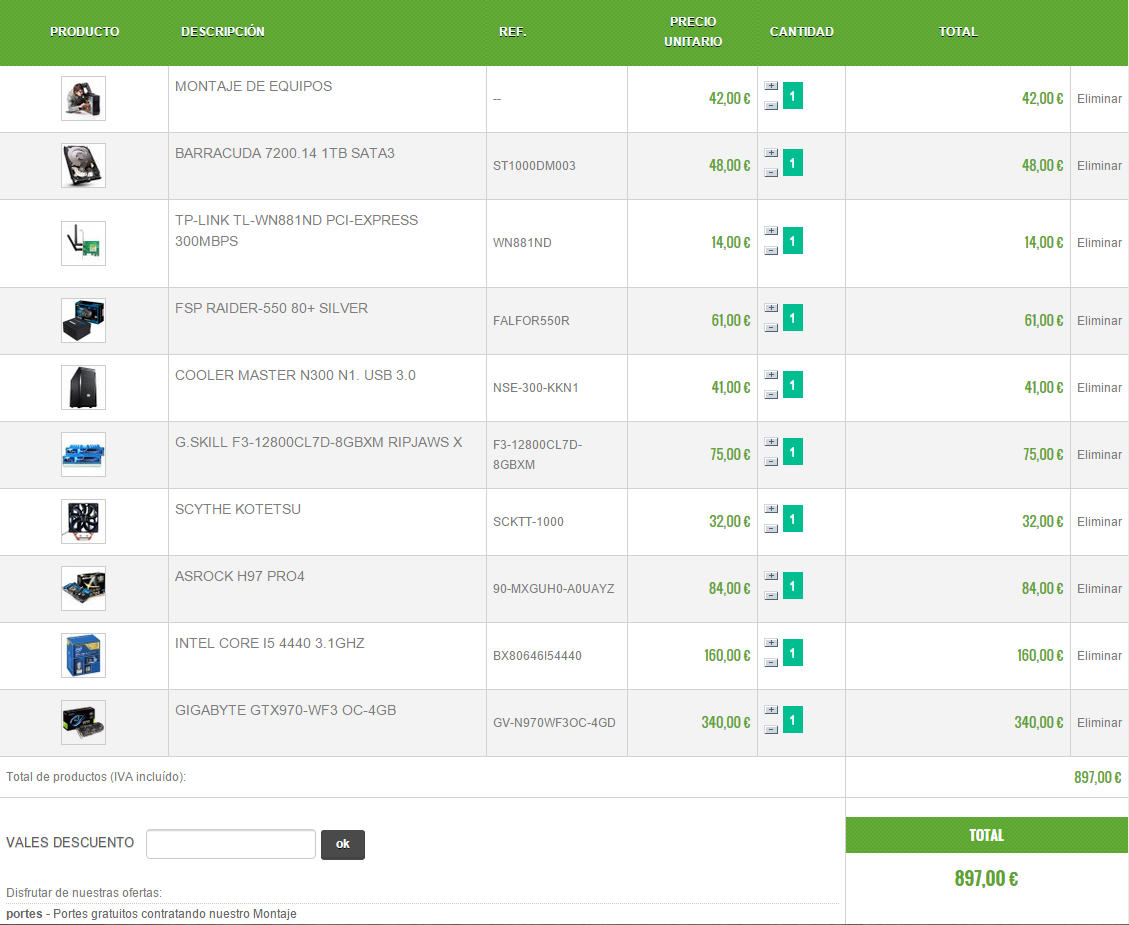1129x925 pixels.
Task: Select quantity field of INTEL CORE I5 4440
Action: (x=793, y=653)
